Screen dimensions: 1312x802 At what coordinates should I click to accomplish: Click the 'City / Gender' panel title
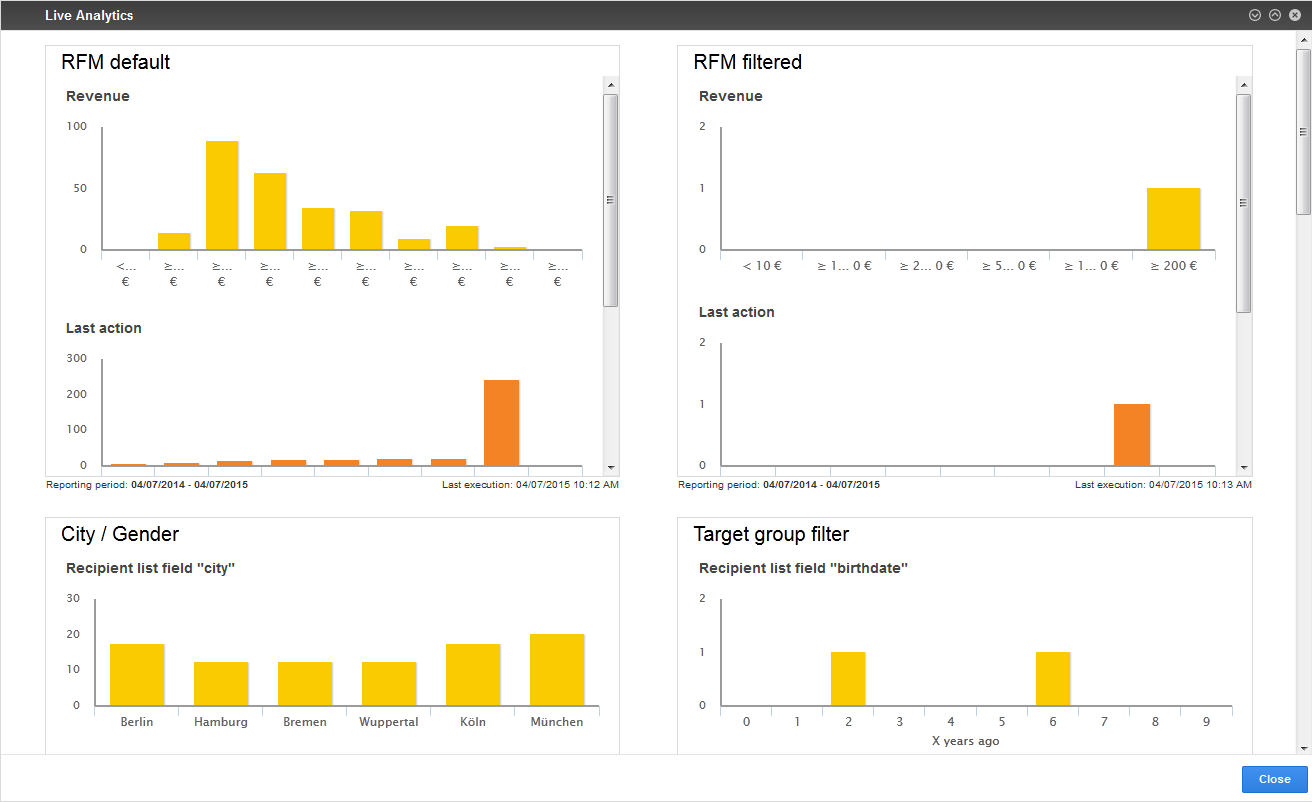pos(120,534)
